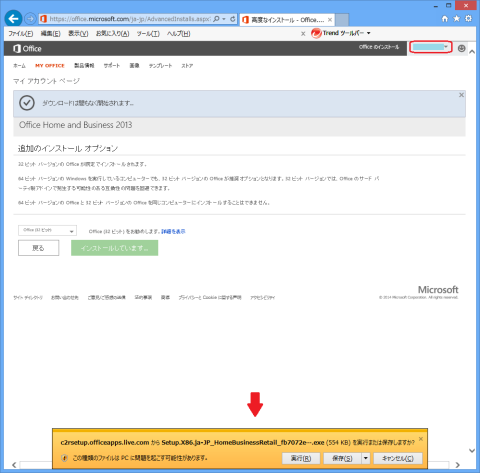Click the 詳細を表示 link
Screen dimensions: 480x473
173,231
